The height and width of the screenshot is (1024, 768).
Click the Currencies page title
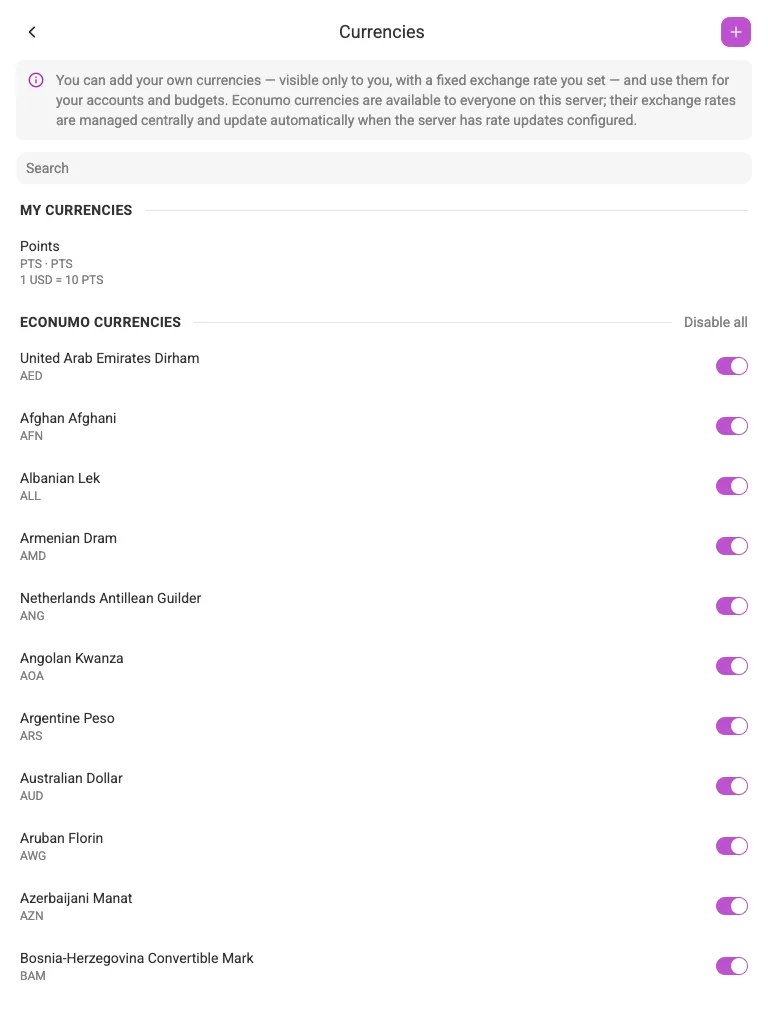[x=381, y=32]
